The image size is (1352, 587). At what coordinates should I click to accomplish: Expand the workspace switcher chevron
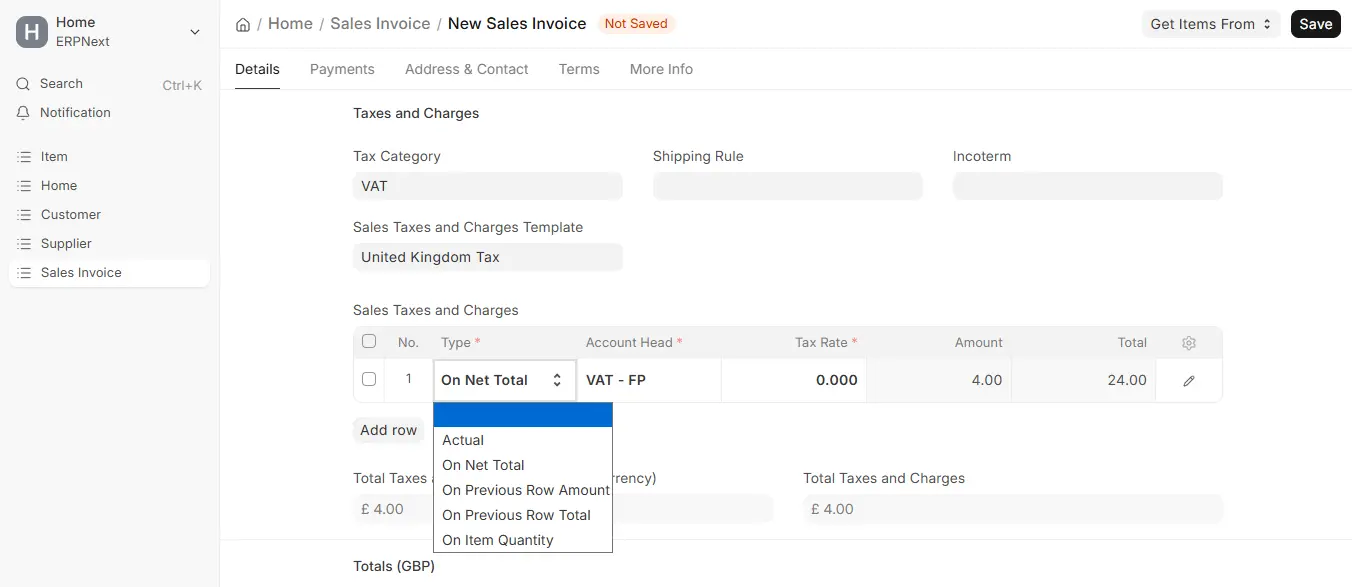tap(195, 32)
